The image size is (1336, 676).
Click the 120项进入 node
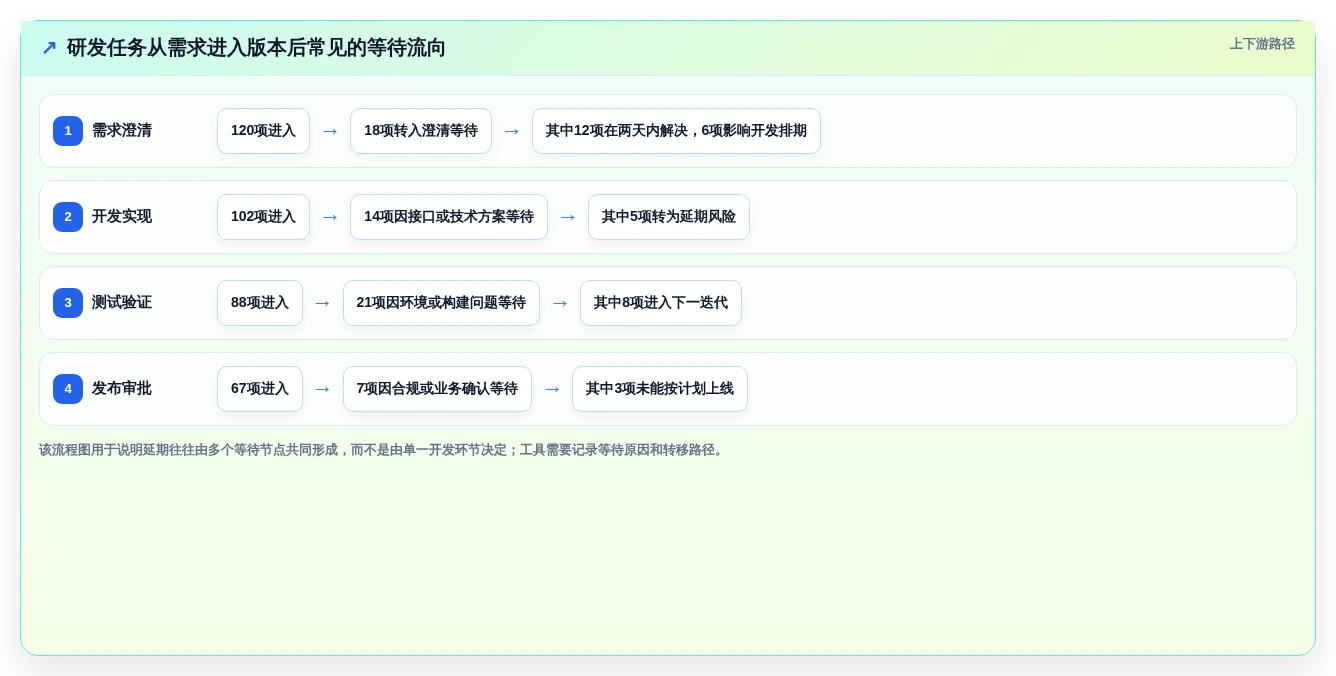(263, 131)
